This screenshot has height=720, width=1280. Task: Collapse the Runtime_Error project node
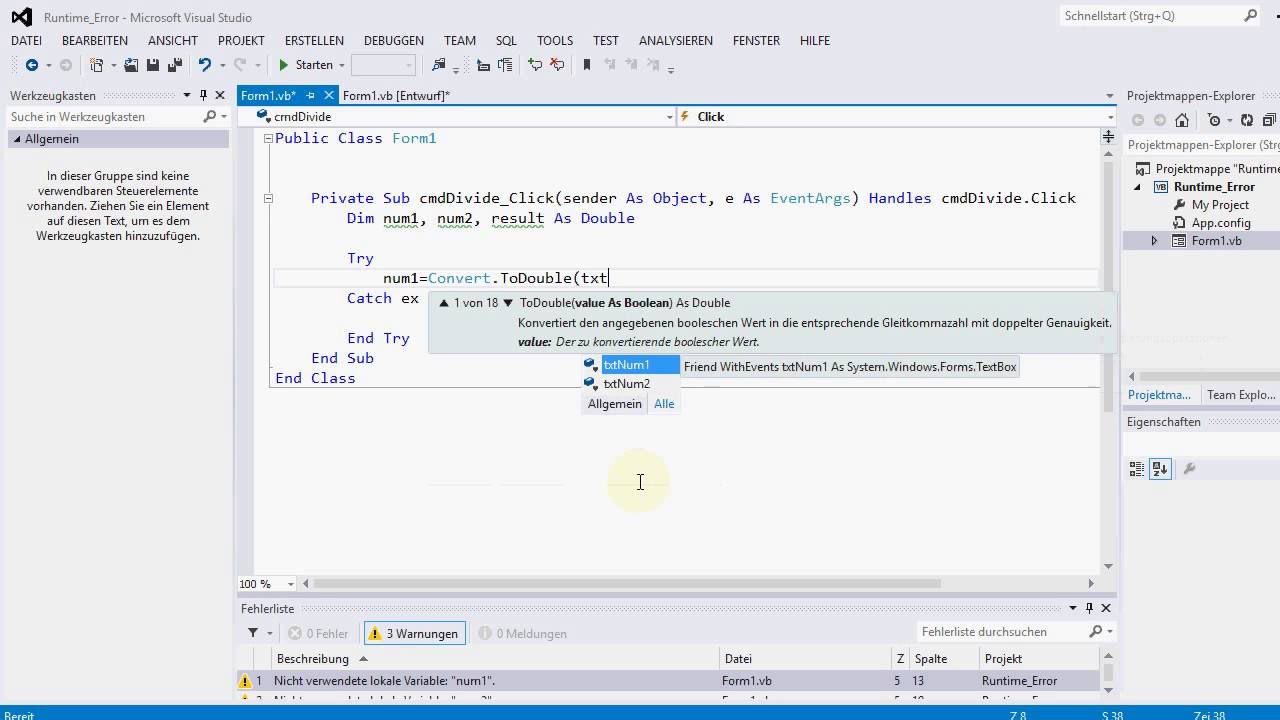click(x=1137, y=187)
